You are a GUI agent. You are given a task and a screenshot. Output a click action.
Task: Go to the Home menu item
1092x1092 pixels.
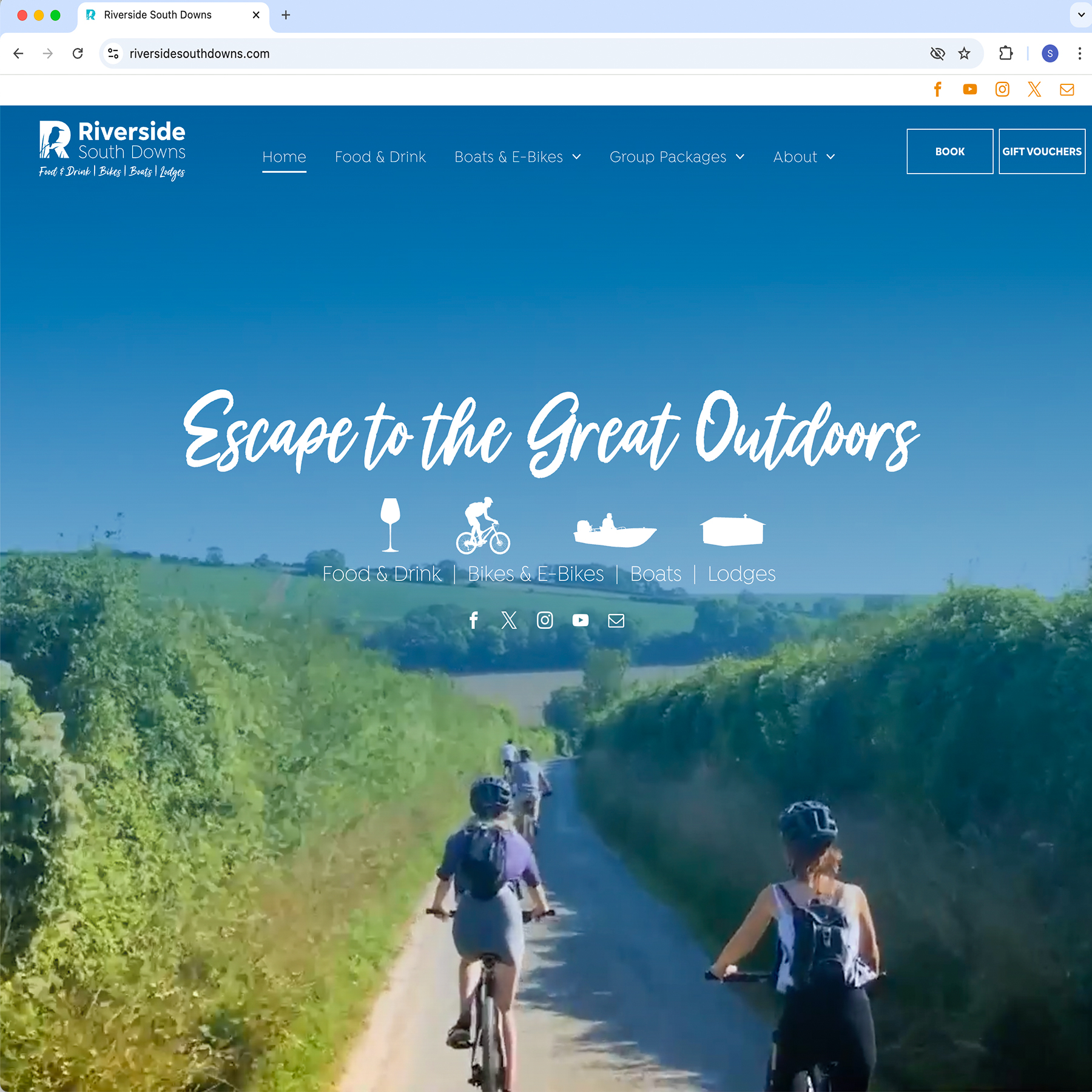pyautogui.click(x=284, y=157)
